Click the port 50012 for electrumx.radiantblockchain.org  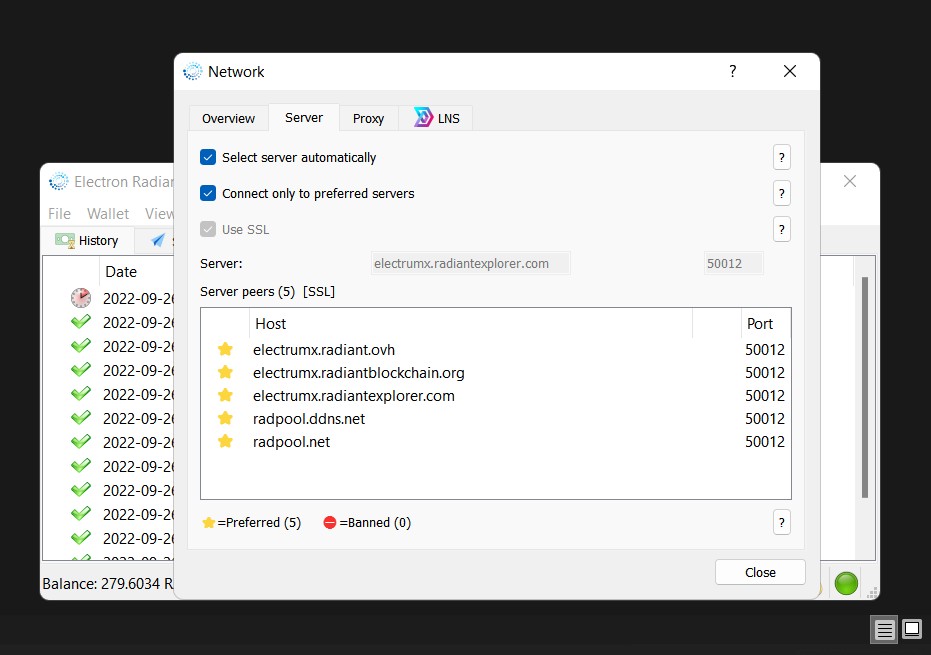[x=765, y=373]
